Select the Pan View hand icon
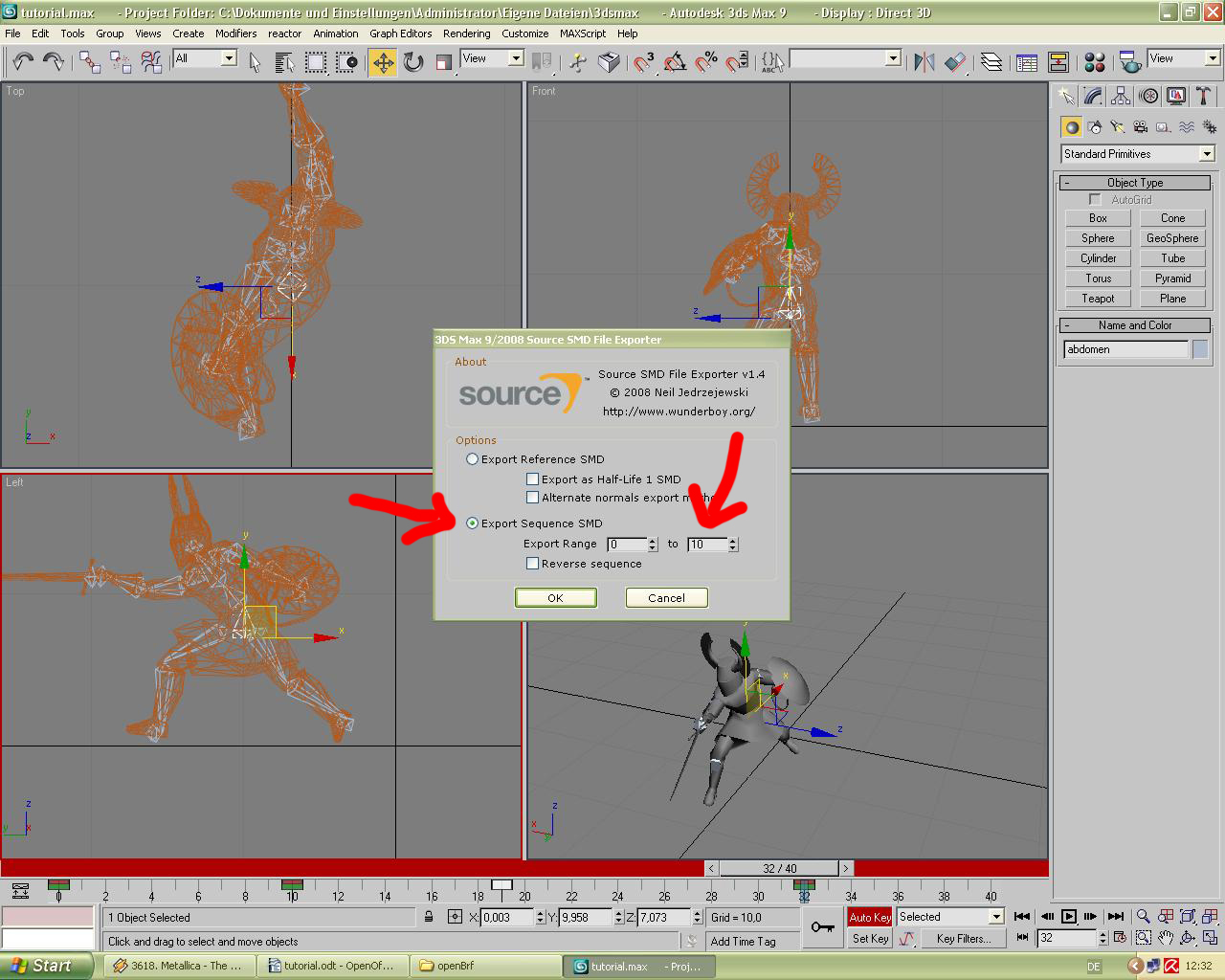The height and width of the screenshot is (980, 1225). pyautogui.click(x=1165, y=938)
